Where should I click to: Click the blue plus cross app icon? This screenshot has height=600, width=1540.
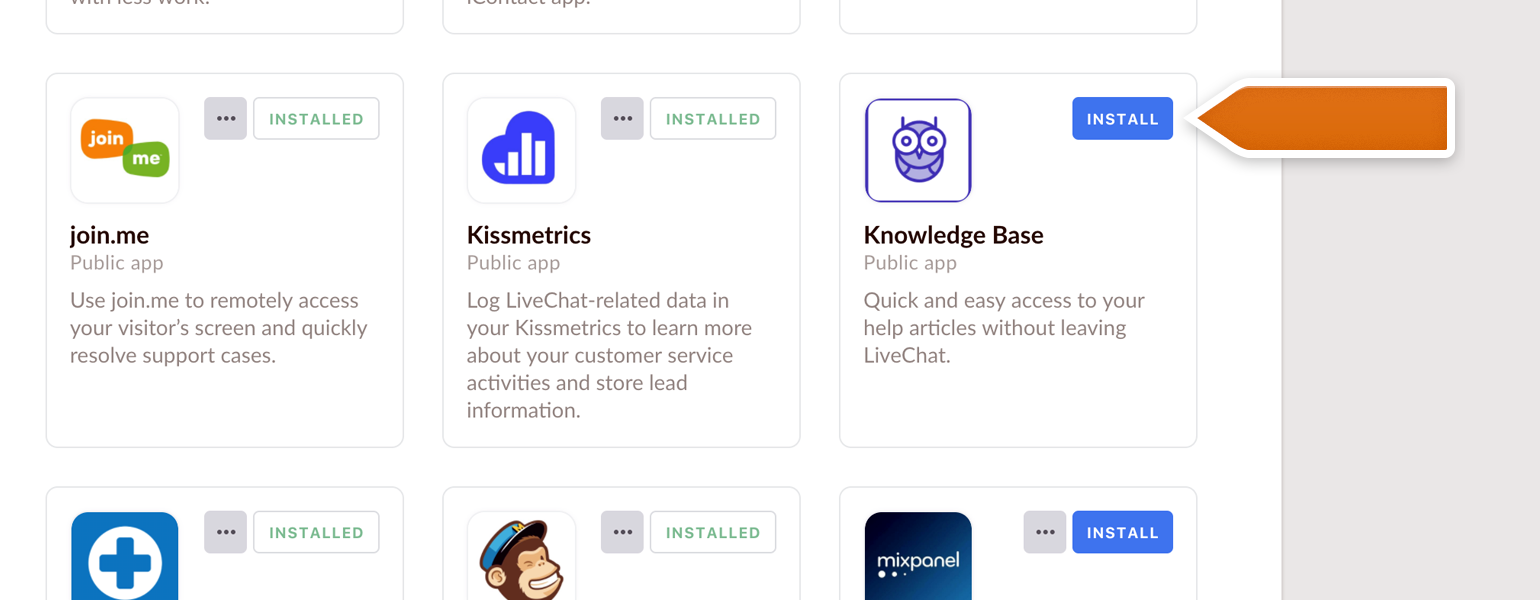coord(125,555)
